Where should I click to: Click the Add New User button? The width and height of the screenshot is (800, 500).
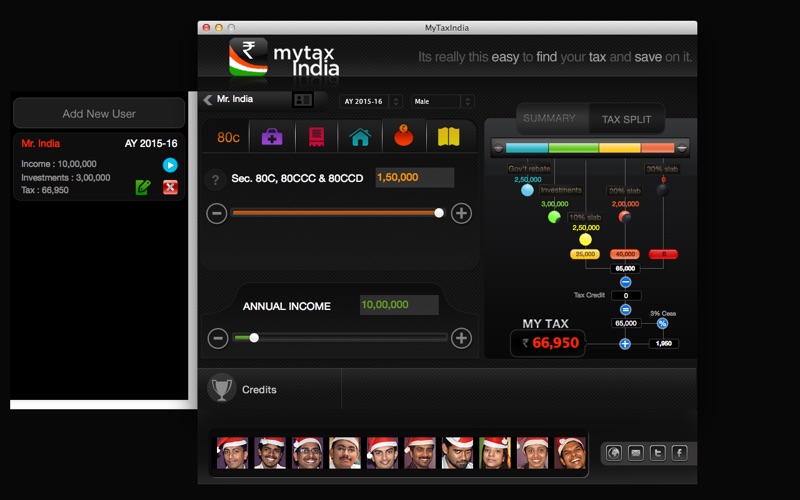click(99, 113)
